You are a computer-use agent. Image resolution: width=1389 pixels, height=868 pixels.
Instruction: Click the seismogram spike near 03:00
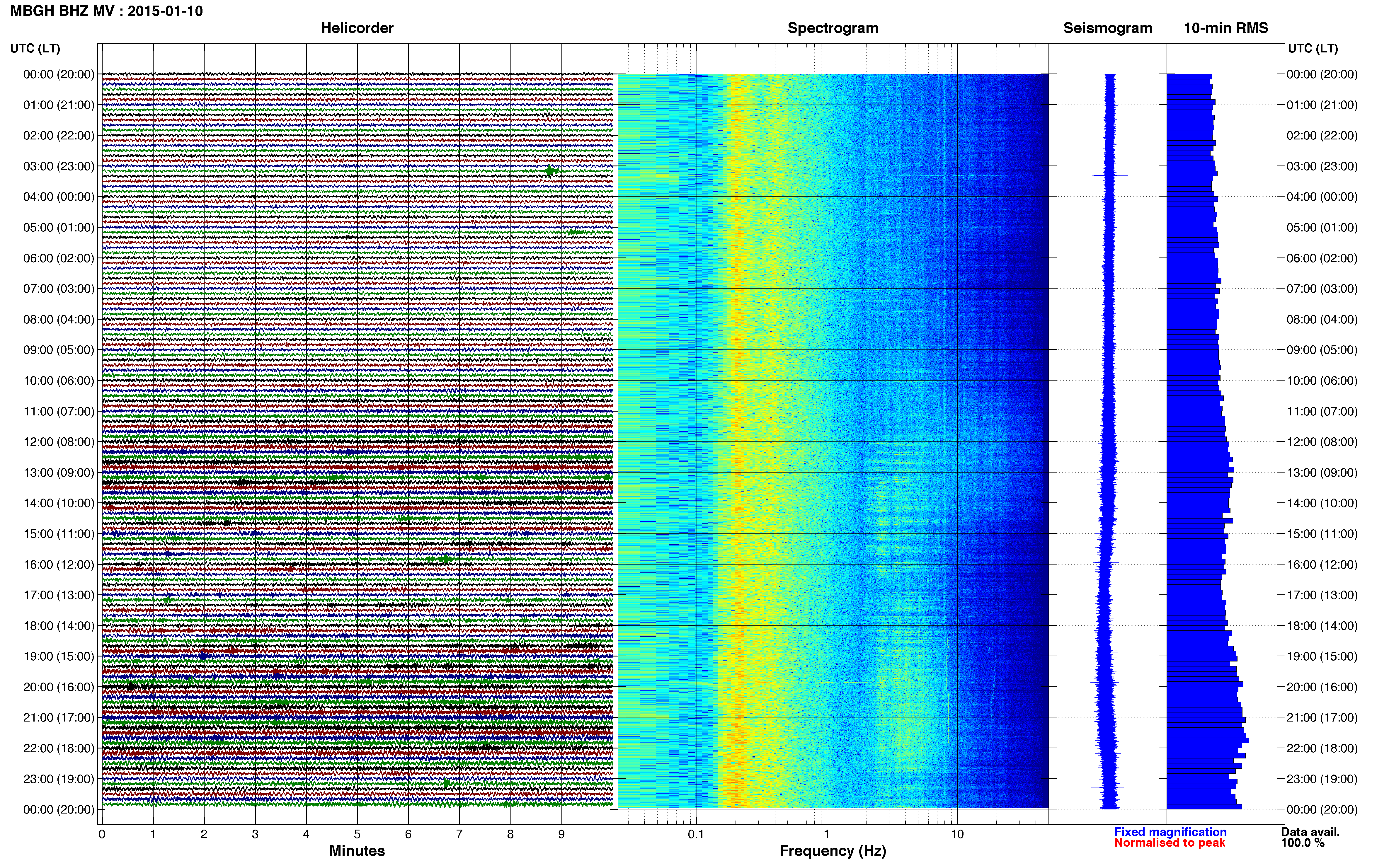coord(1110,175)
